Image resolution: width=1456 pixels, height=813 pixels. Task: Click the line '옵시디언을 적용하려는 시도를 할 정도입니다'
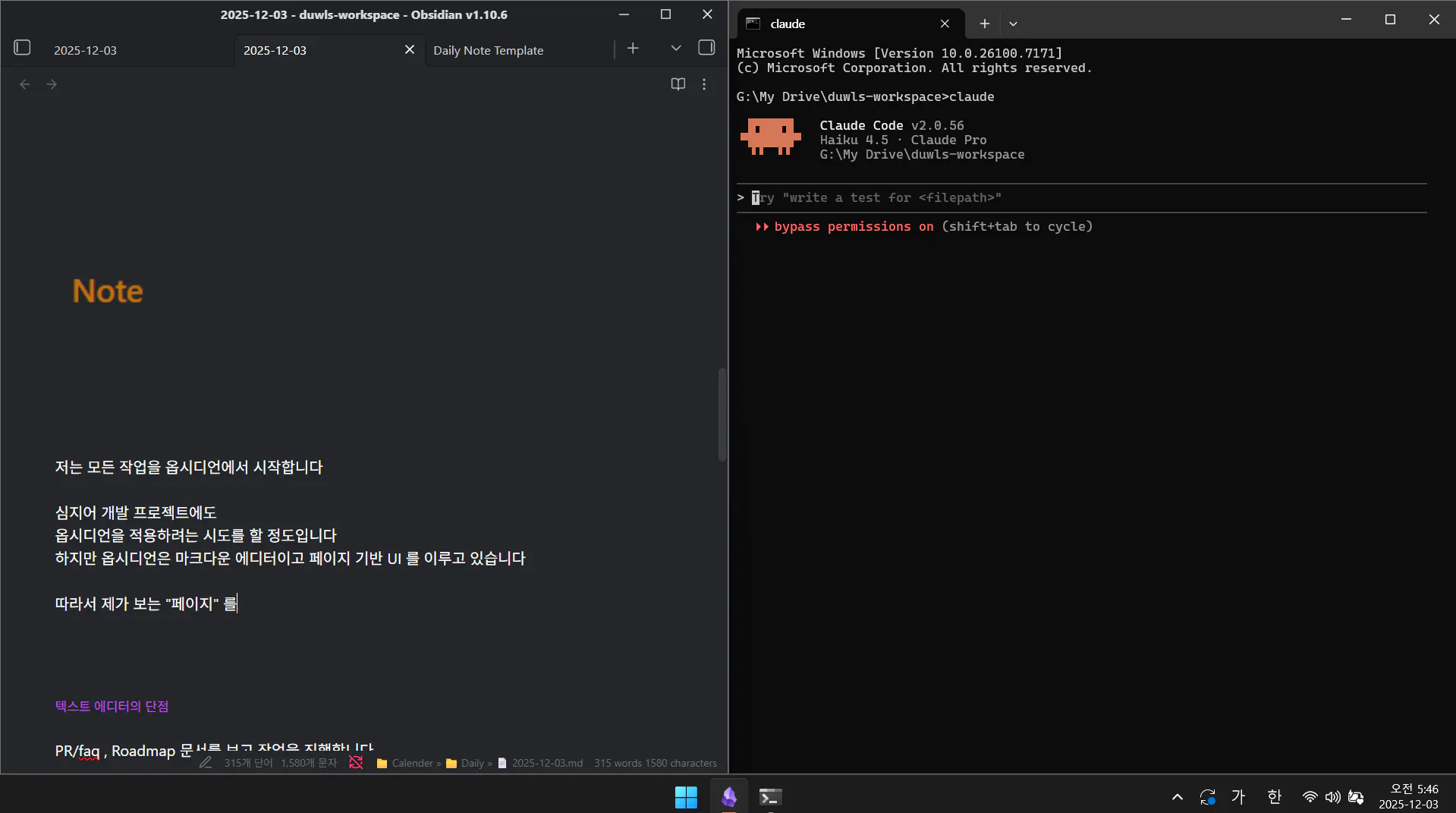coord(196,535)
